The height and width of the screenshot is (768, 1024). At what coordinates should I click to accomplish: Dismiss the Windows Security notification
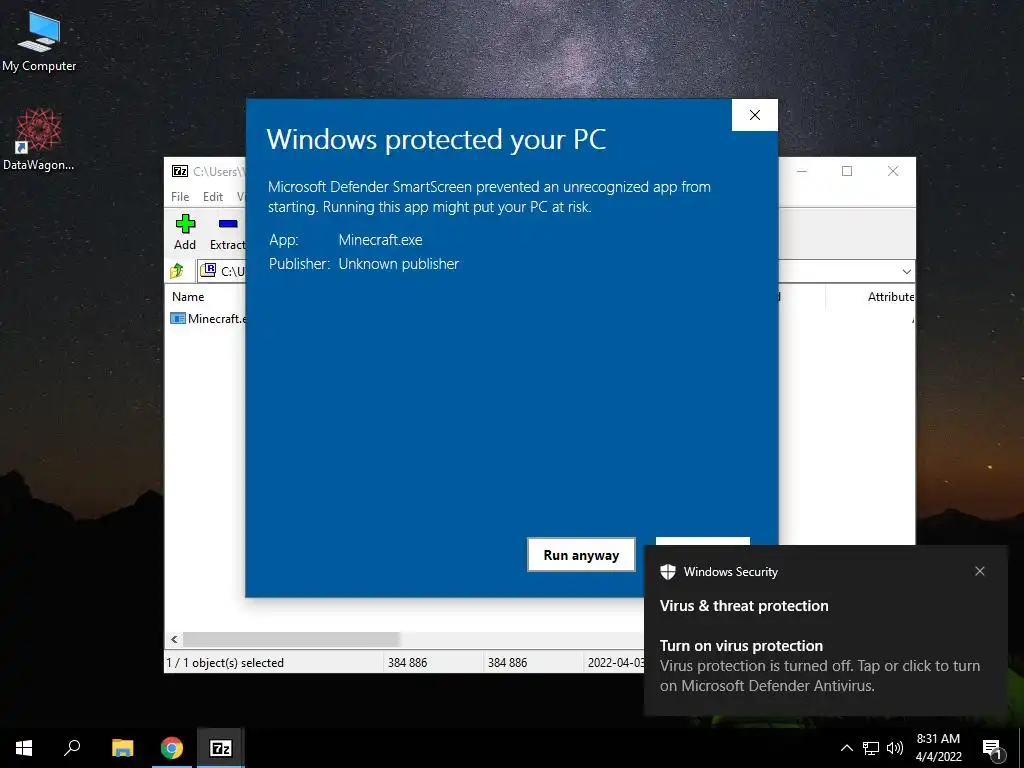coord(979,571)
